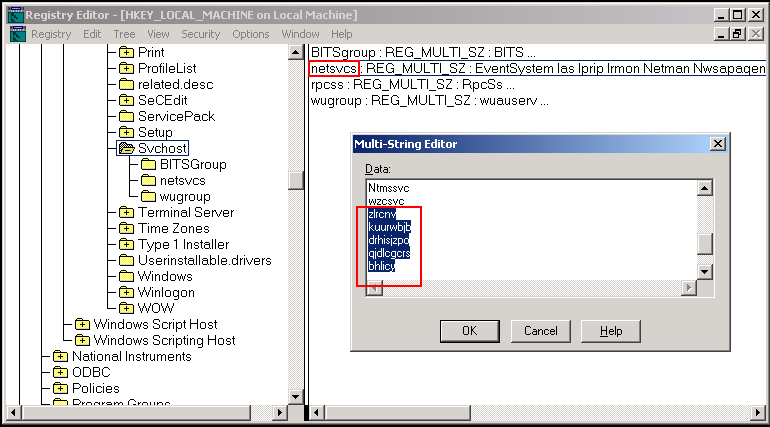Open the Window menu
The width and height of the screenshot is (770, 427).
point(300,34)
